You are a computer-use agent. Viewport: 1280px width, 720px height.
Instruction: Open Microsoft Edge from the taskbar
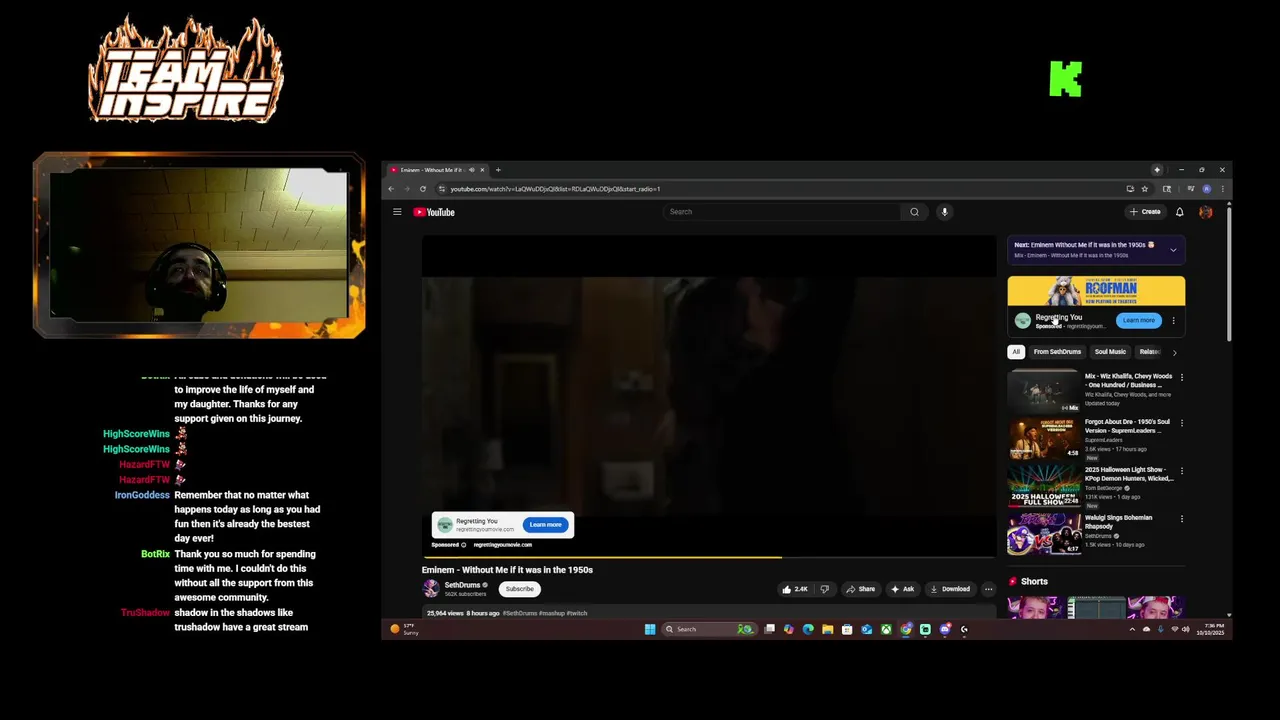[808, 629]
